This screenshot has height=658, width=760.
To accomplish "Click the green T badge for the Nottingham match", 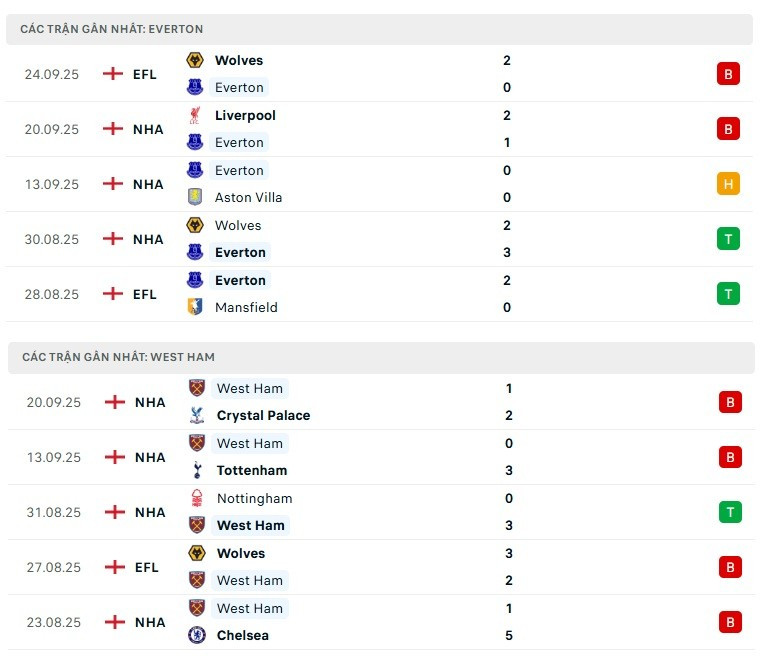I will tap(730, 512).
